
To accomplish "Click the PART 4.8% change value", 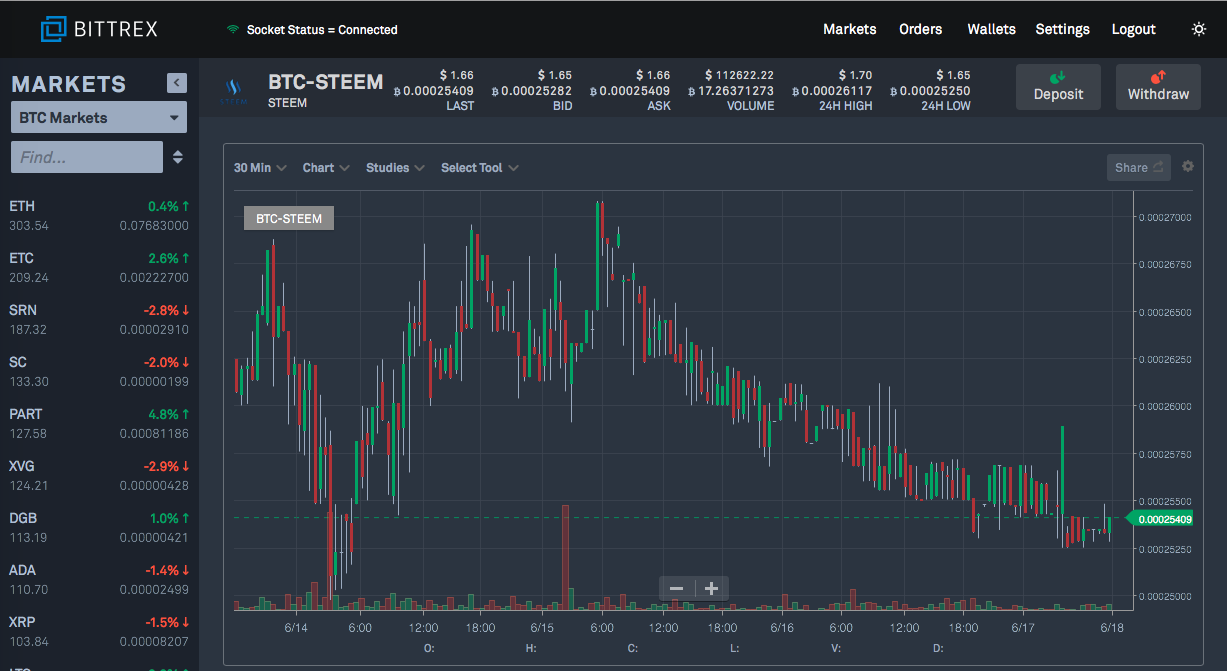I will (x=168, y=414).
